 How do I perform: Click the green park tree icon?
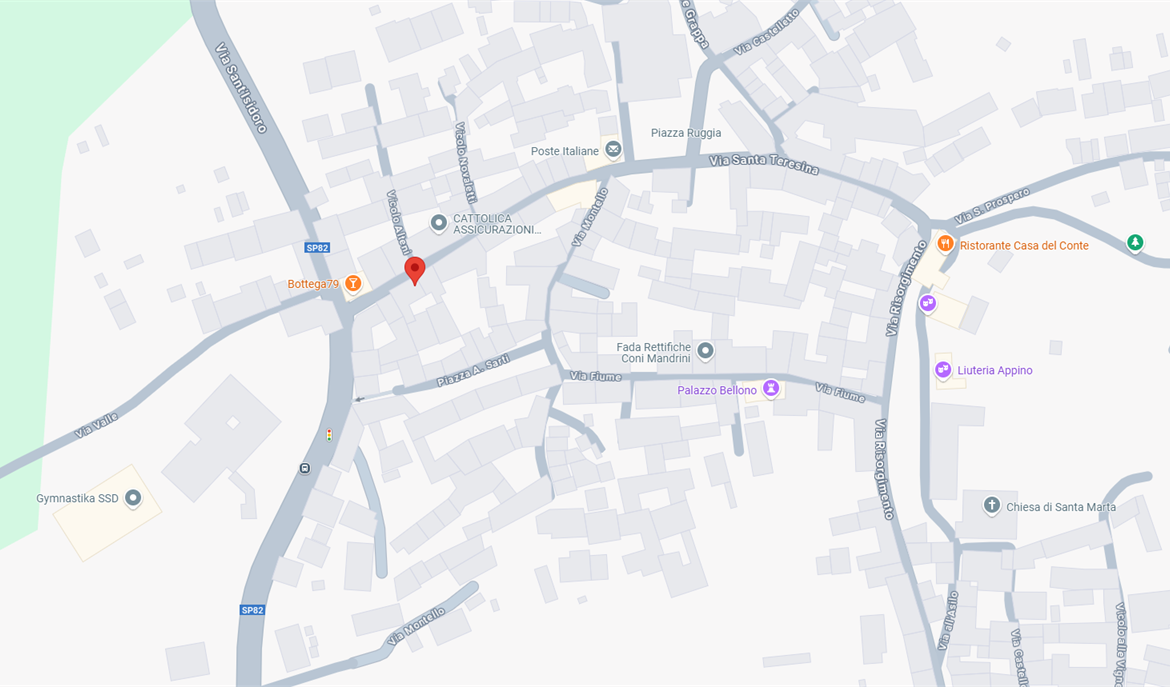click(1135, 243)
